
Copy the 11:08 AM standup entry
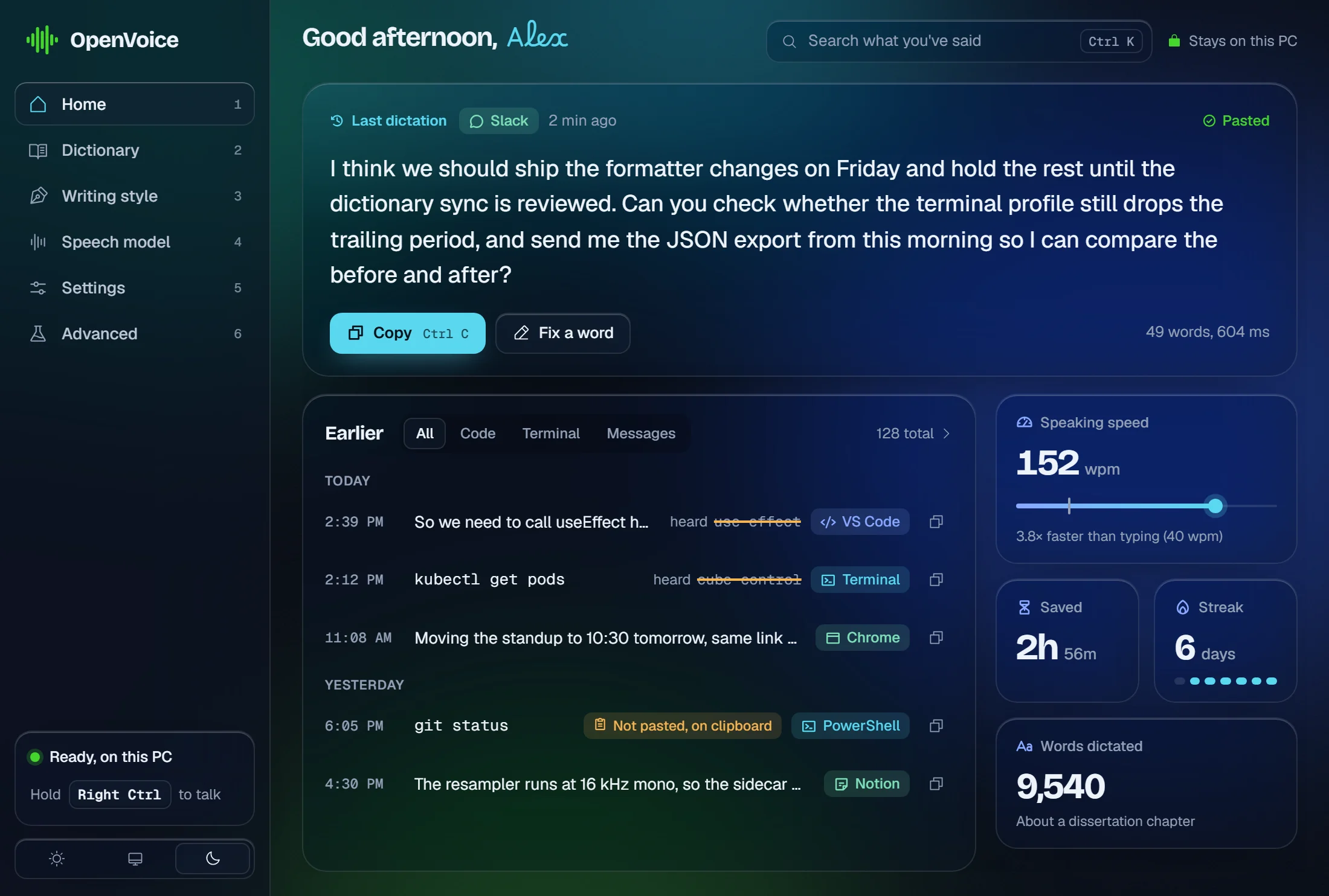click(x=936, y=638)
